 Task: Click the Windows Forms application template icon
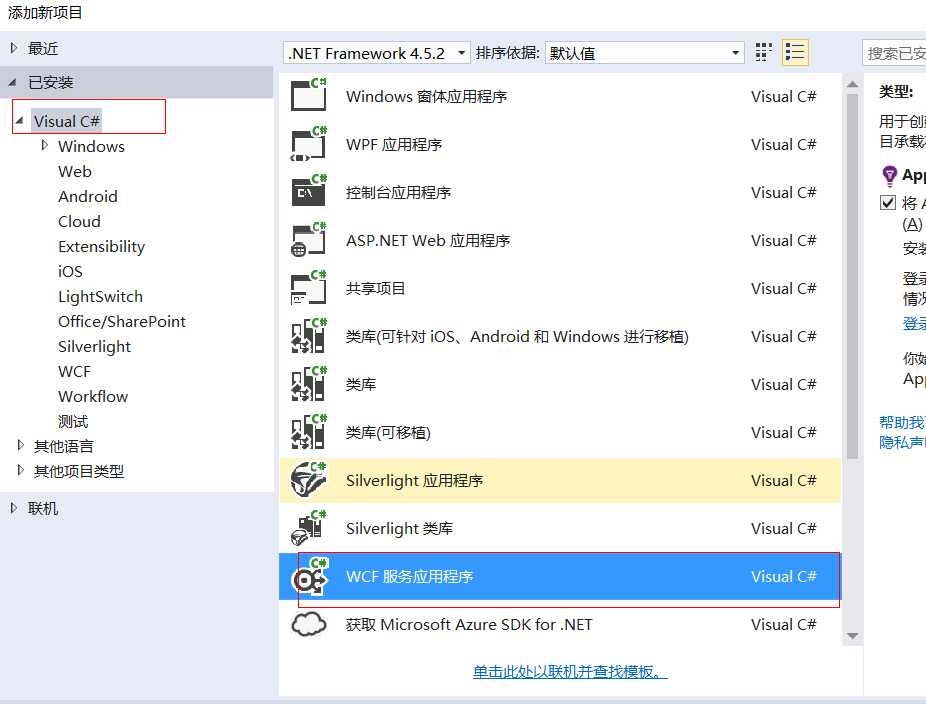click(x=308, y=95)
